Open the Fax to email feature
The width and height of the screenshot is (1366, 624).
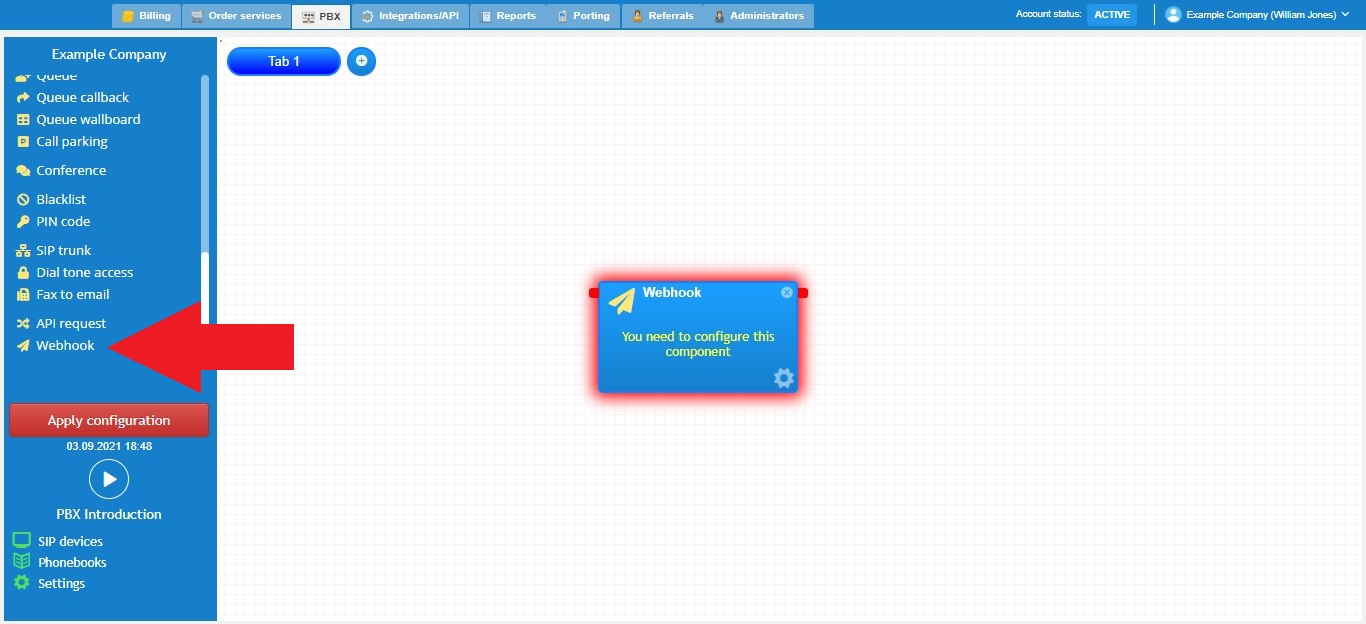click(x=72, y=294)
